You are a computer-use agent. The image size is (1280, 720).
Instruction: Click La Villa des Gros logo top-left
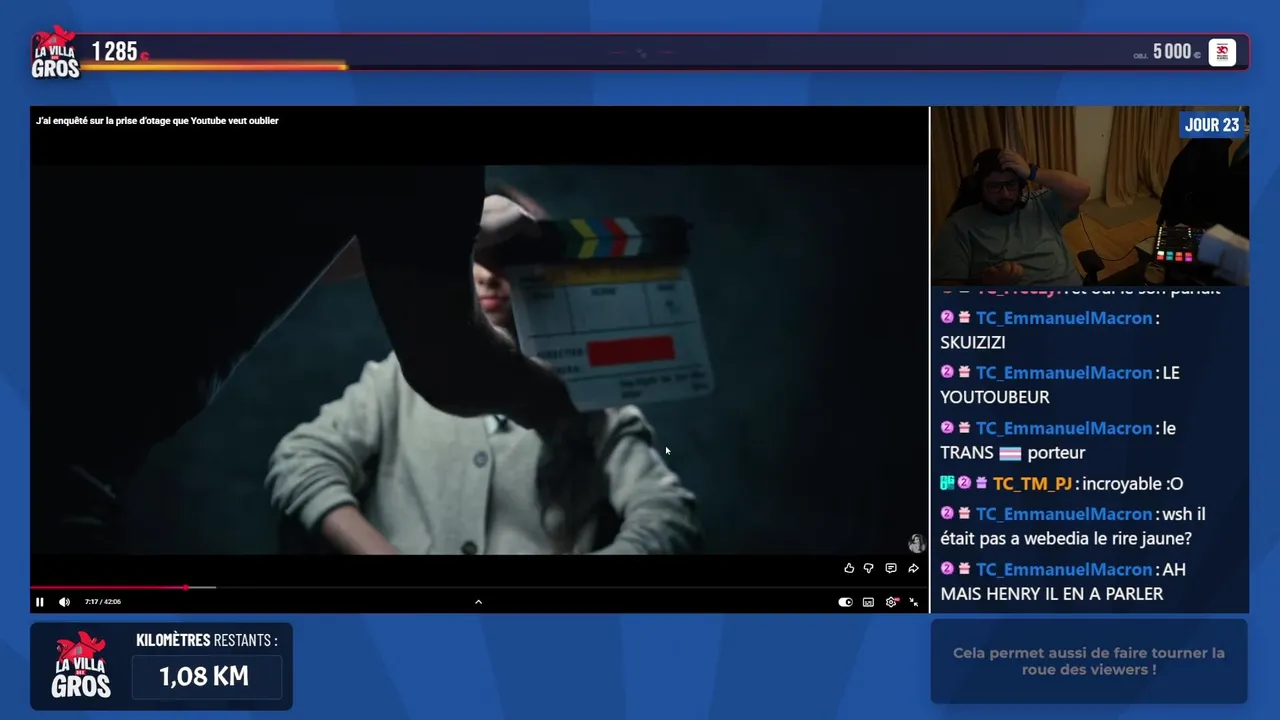(x=55, y=53)
